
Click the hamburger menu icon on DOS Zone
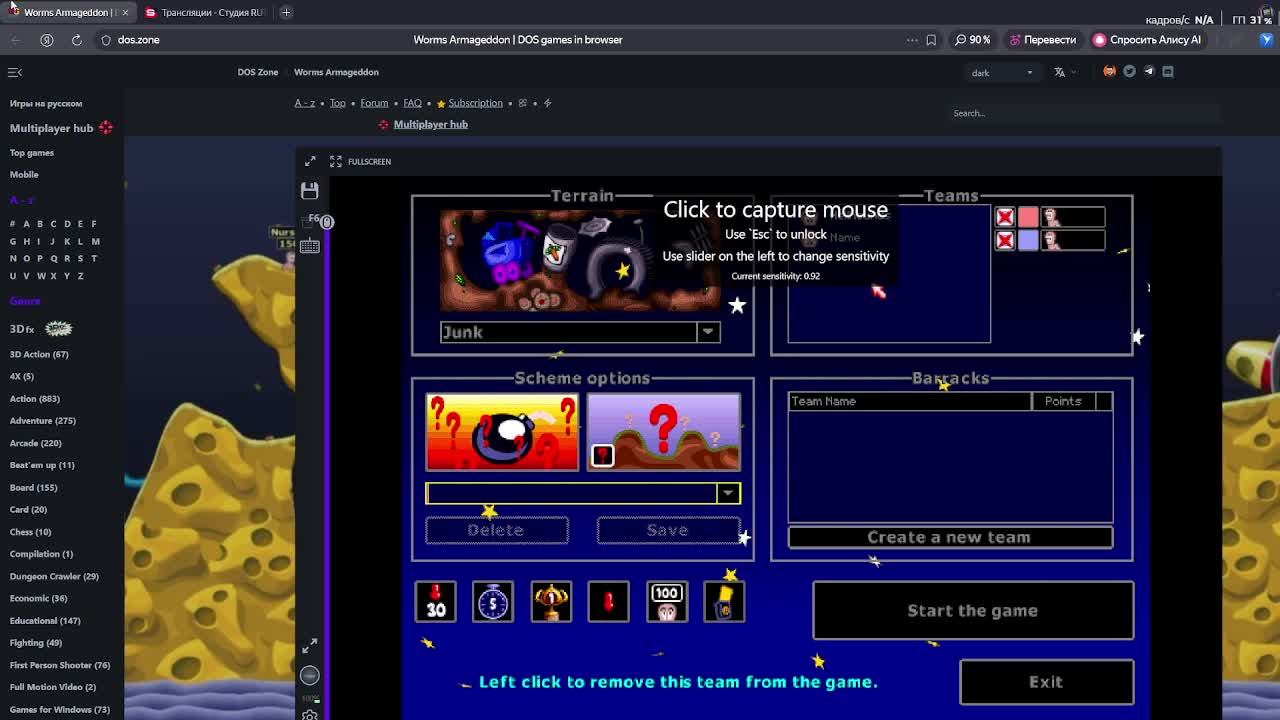[15, 72]
